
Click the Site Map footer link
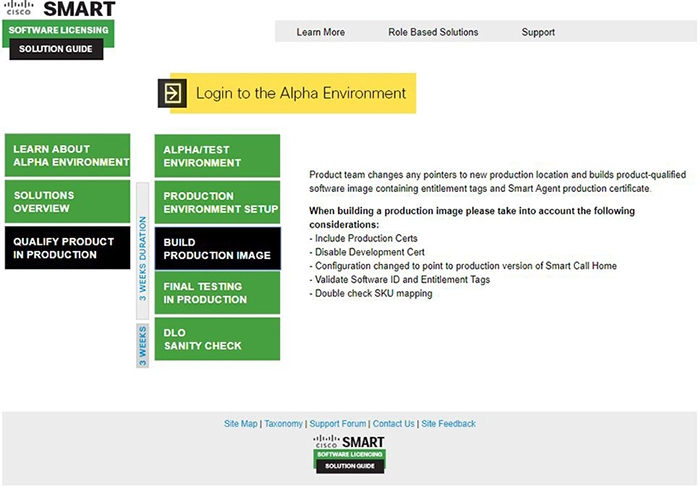[x=241, y=423]
